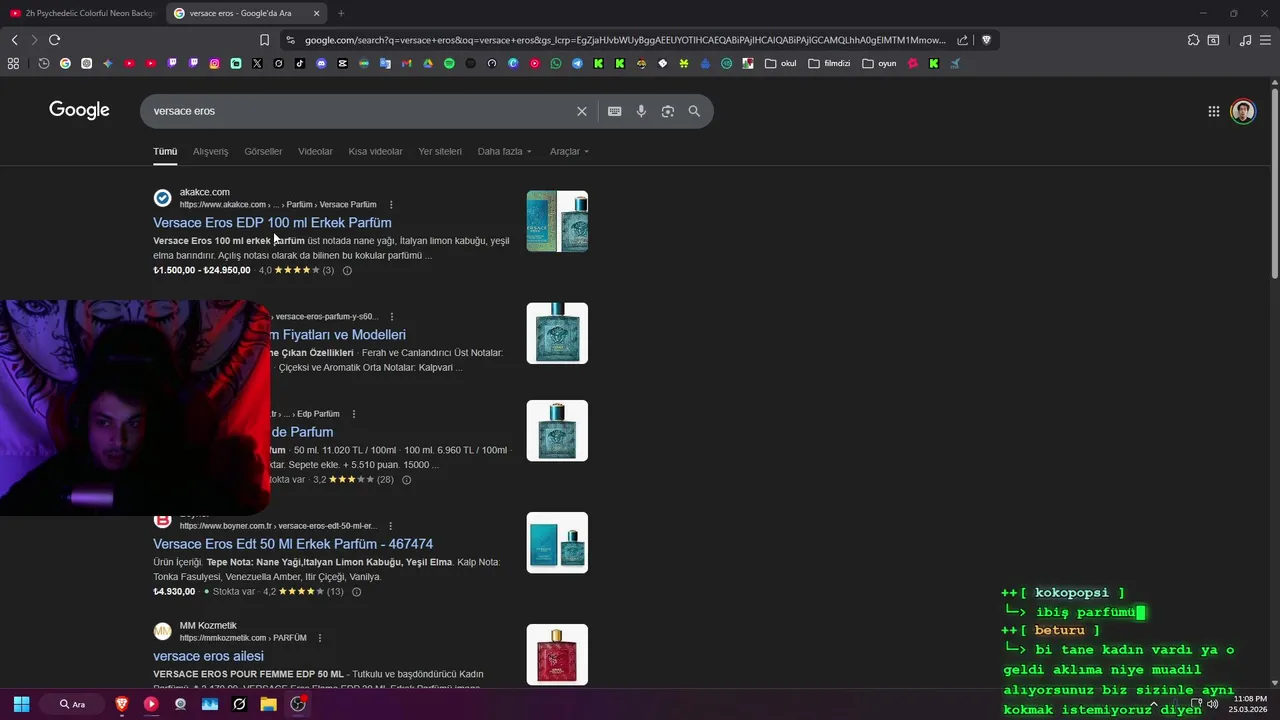The height and width of the screenshot is (720, 1280).
Task: Start voice search with microphone icon
Action: [641, 111]
